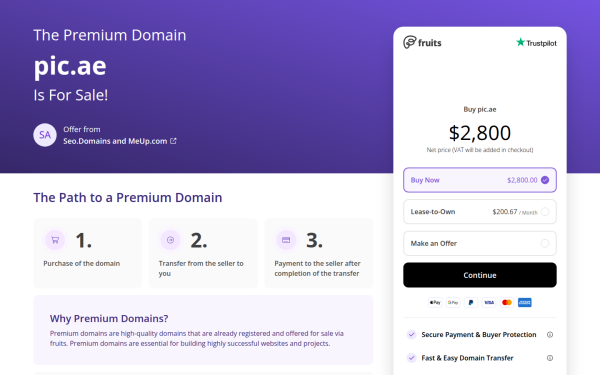Select the Buy Now option
Image resolution: width=600 pixels, height=375 pixels.
pos(480,180)
